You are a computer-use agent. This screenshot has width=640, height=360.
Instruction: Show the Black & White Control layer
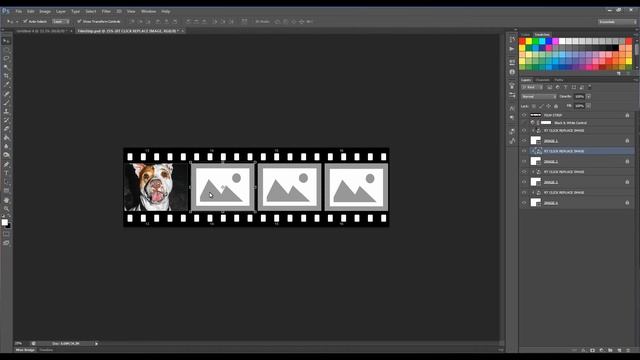point(524,123)
